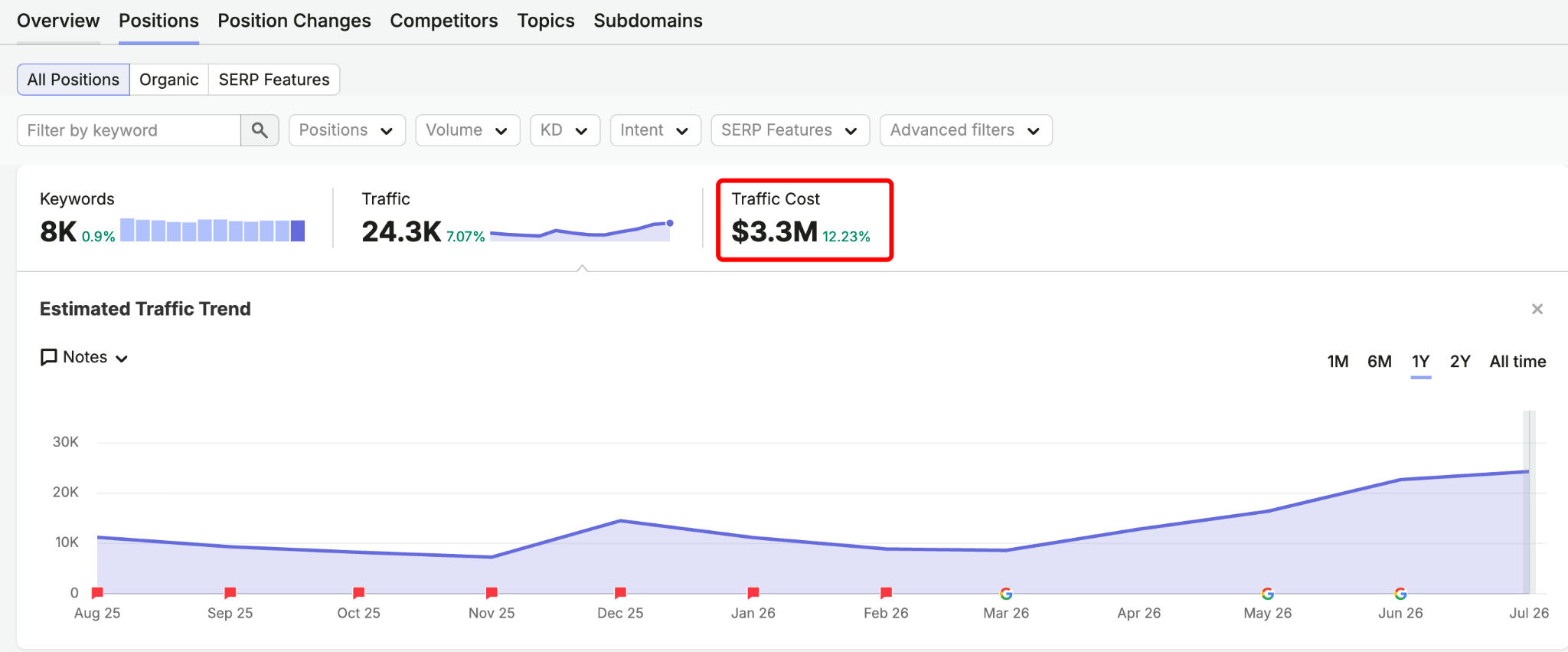
Task: Select the SERP Features segment toggle
Action: (x=274, y=80)
